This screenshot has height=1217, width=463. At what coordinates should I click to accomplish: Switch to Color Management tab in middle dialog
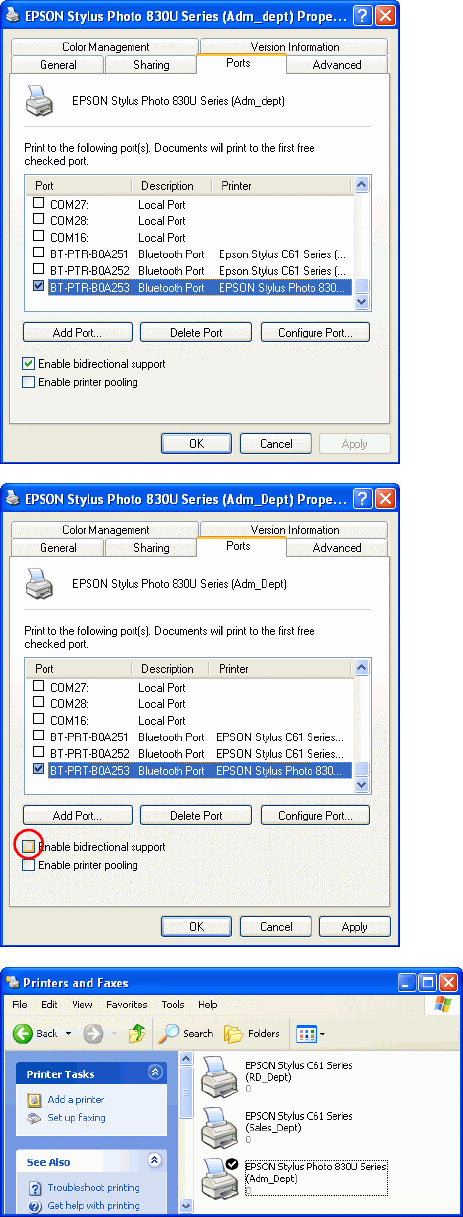[105, 530]
